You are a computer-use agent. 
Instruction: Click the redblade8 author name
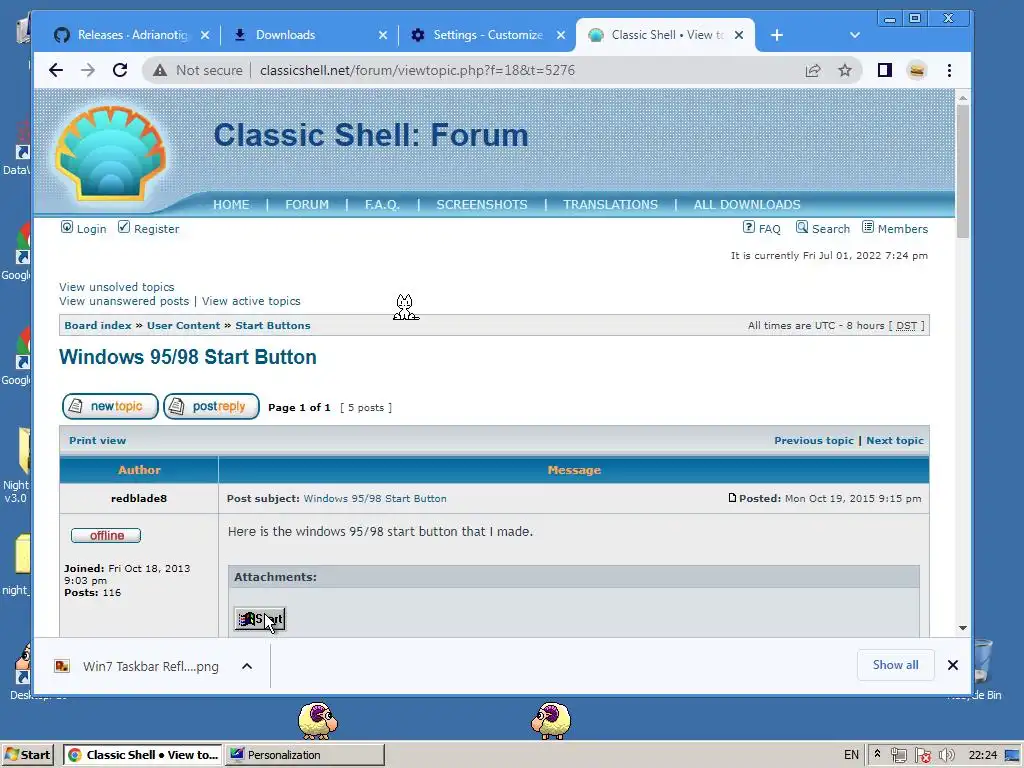coord(139,498)
